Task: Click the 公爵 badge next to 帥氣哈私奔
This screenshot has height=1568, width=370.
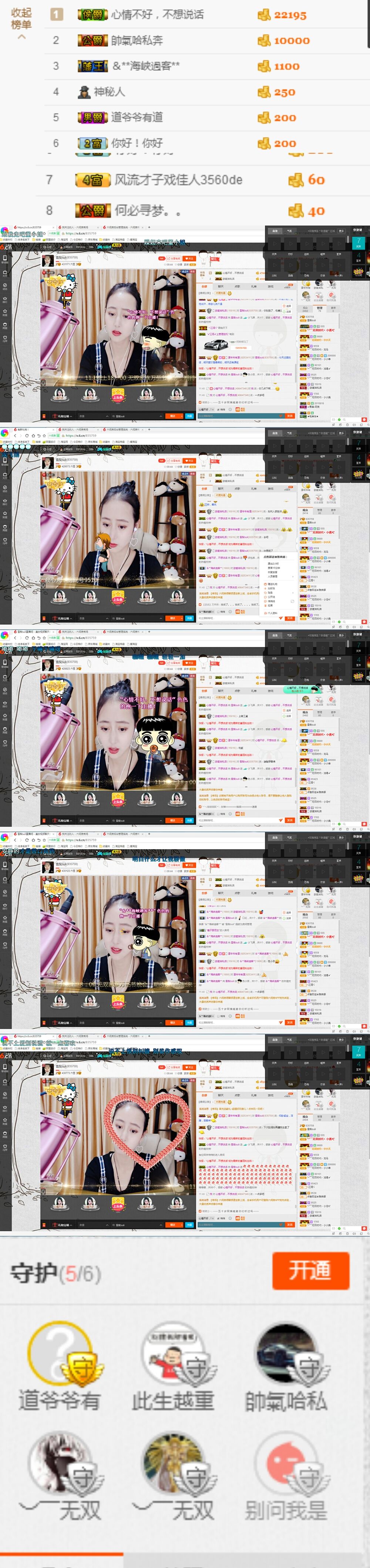Action: (92, 40)
